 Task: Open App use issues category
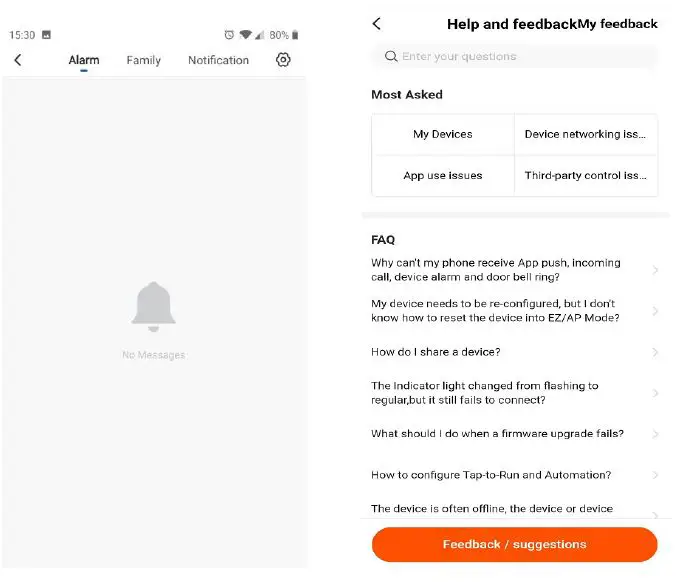[x=443, y=176]
